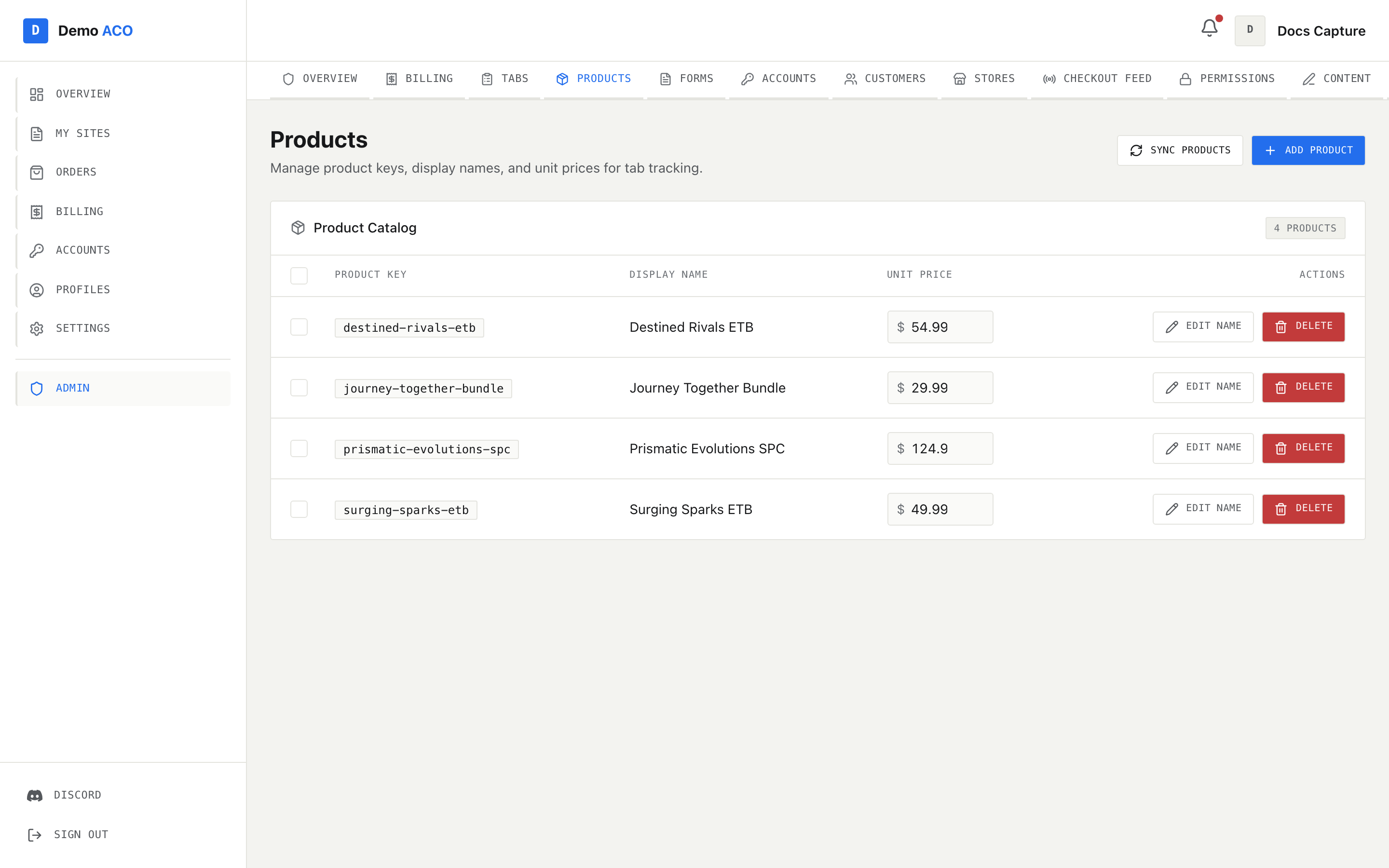Open Profiles in the sidebar

point(123,290)
